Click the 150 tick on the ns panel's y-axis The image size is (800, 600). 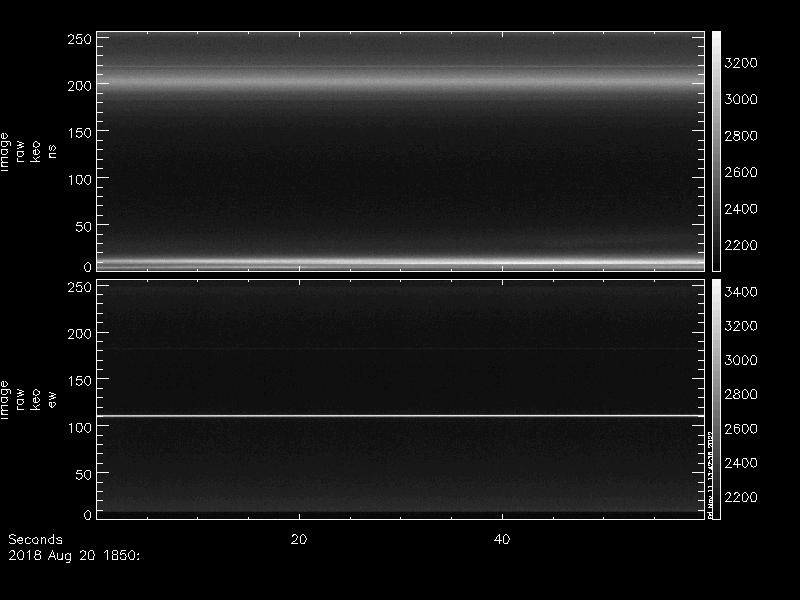(80, 132)
